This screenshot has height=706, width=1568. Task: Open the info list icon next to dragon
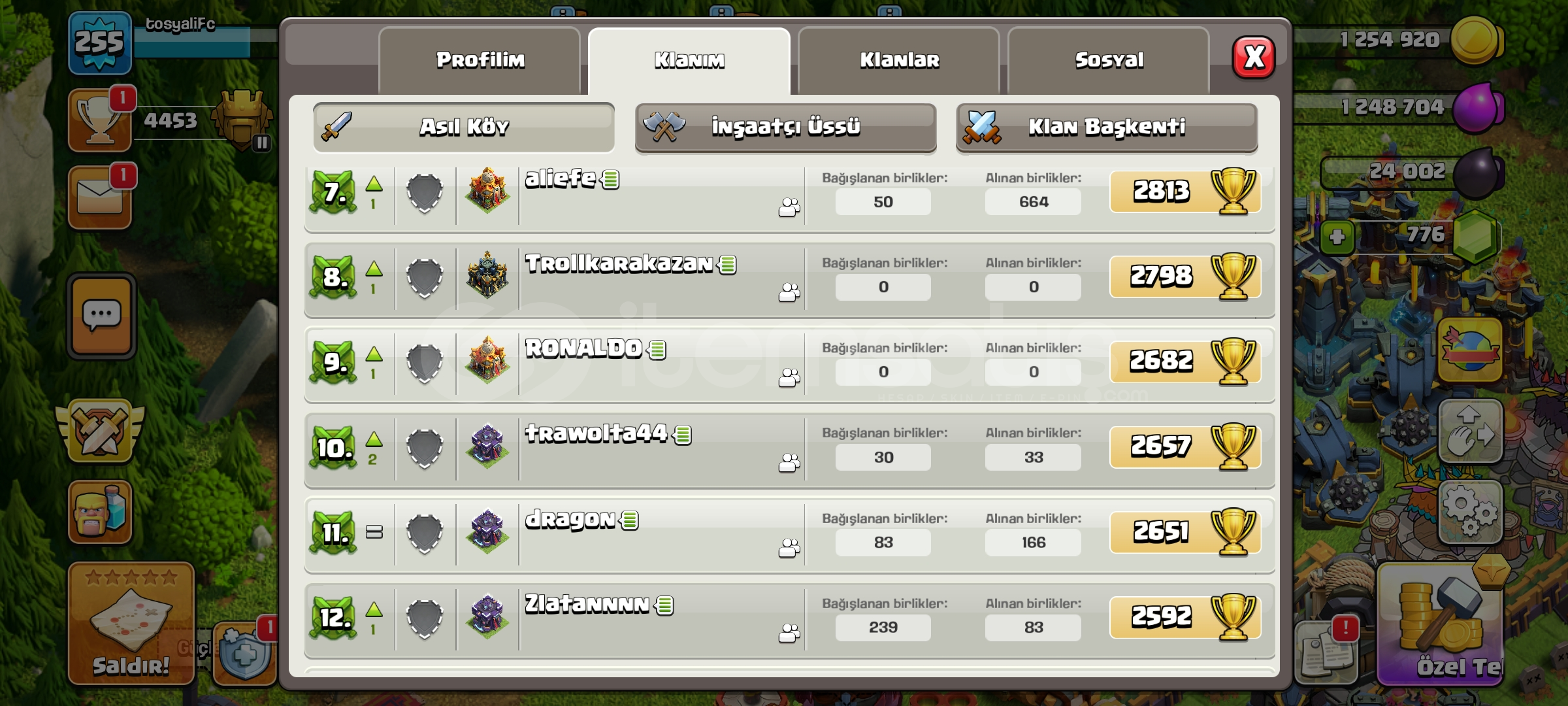[630, 520]
